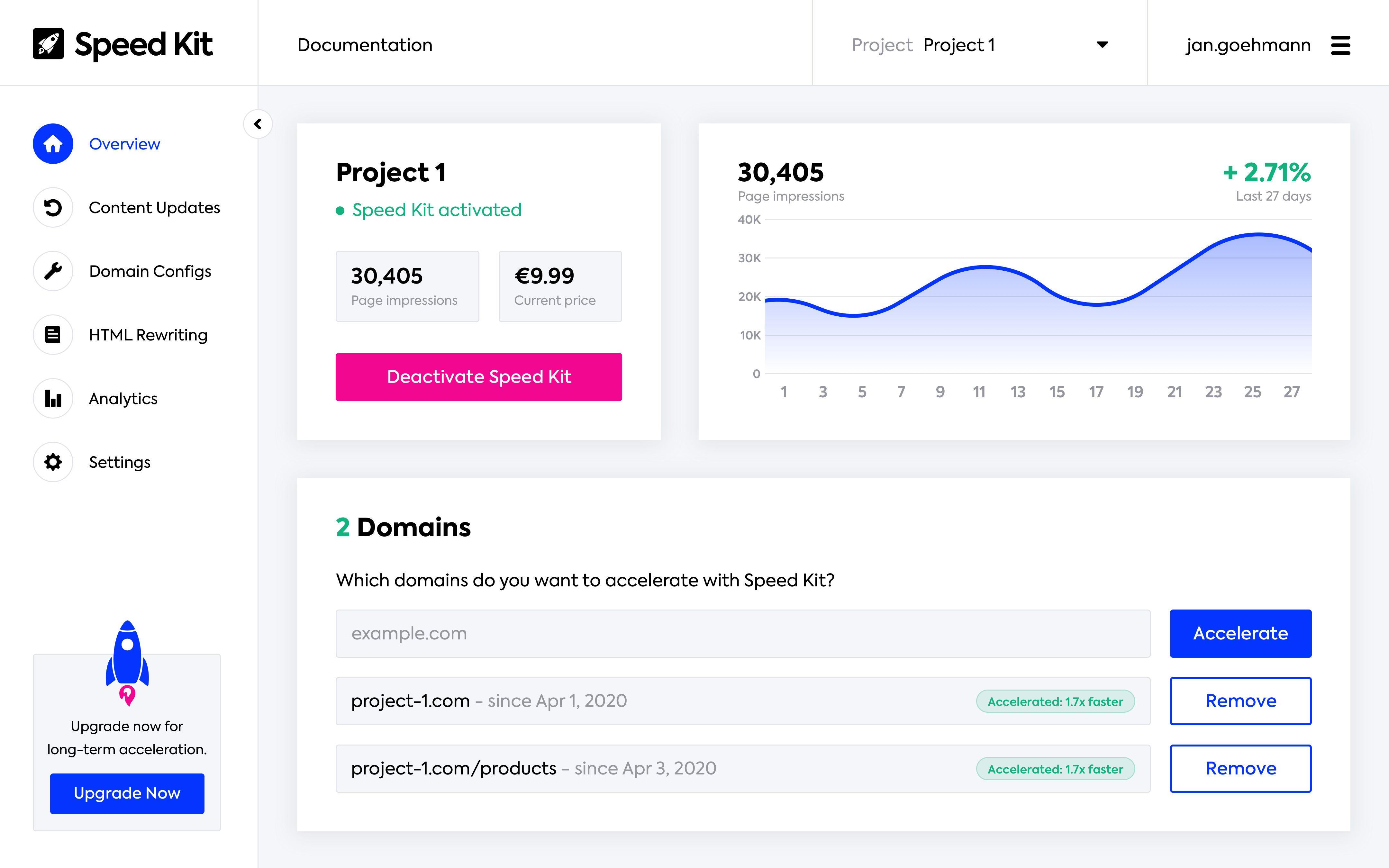This screenshot has height=868, width=1389.
Task: Open the Documentation menu item
Action: 365,45
